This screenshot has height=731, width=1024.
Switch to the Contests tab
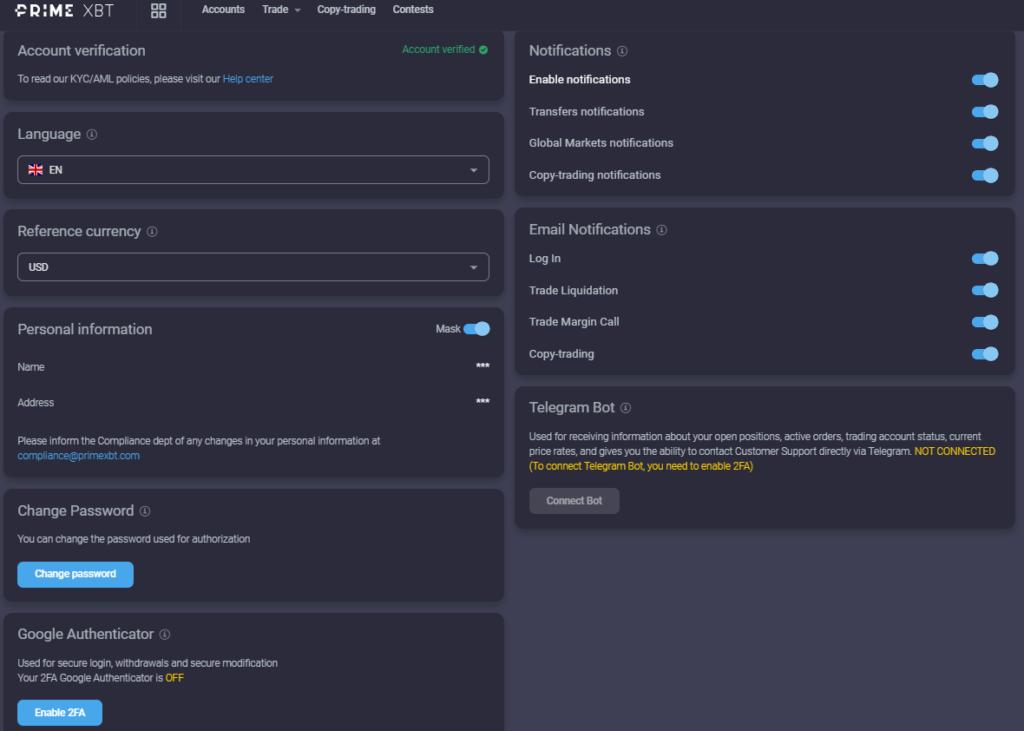pos(412,10)
